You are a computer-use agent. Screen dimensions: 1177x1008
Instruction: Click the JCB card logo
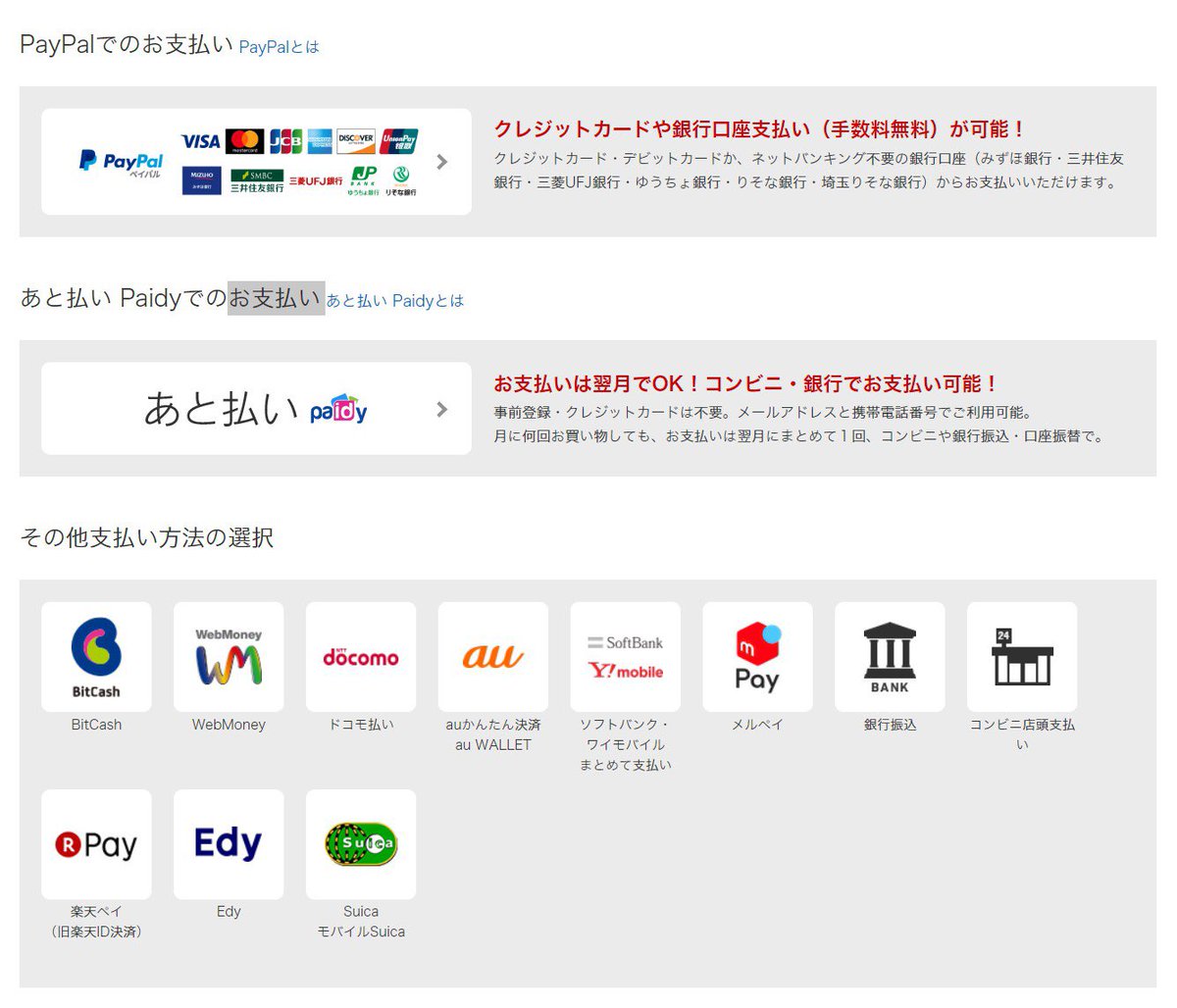pyautogui.click(x=285, y=141)
